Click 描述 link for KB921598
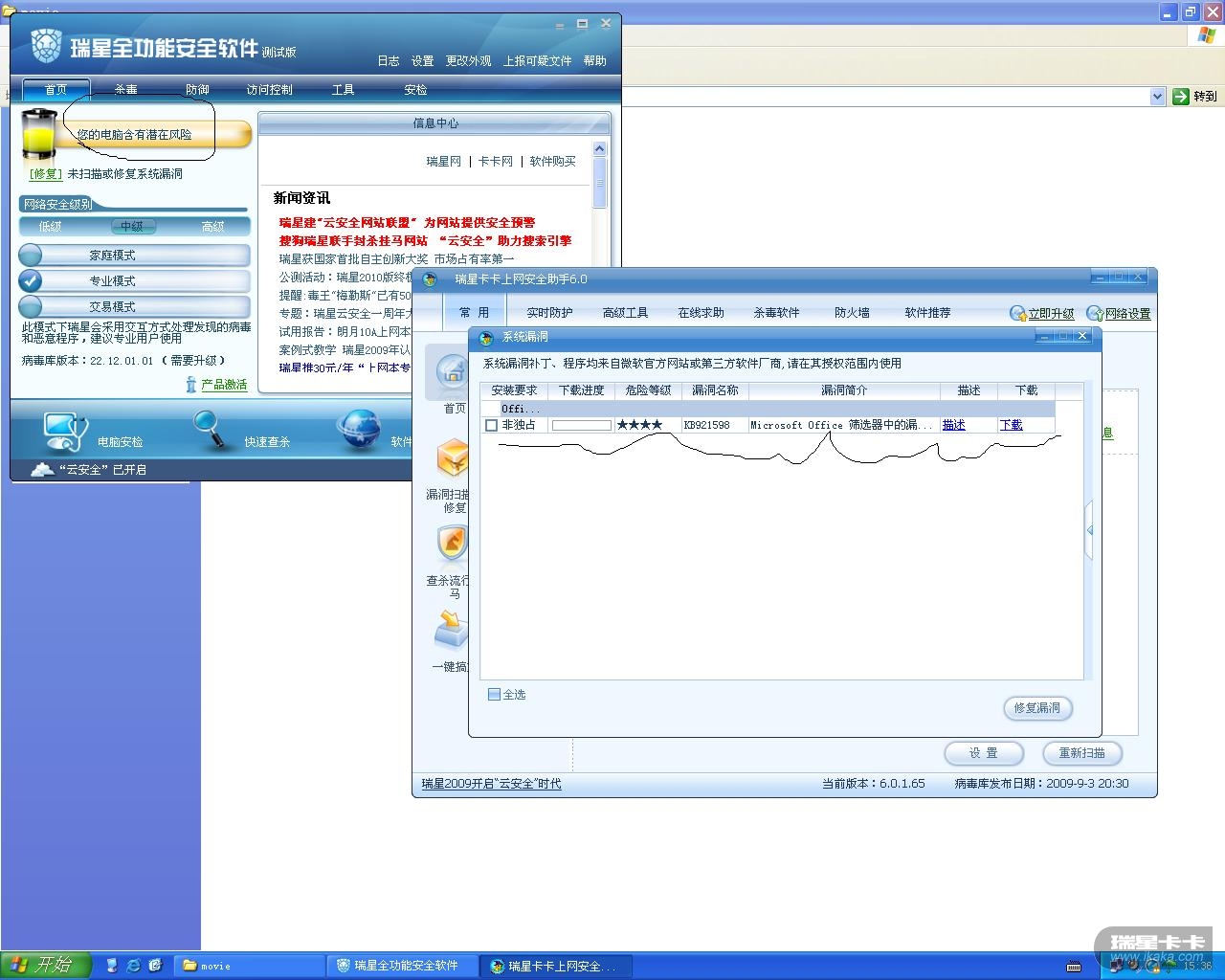This screenshot has height=980, width=1225. (x=953, y=425)
